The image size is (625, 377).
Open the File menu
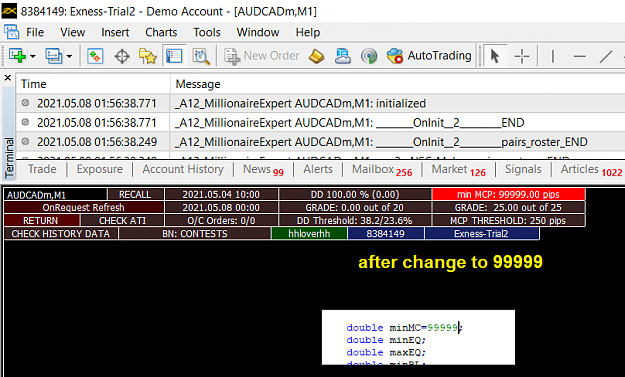[35, 32]
